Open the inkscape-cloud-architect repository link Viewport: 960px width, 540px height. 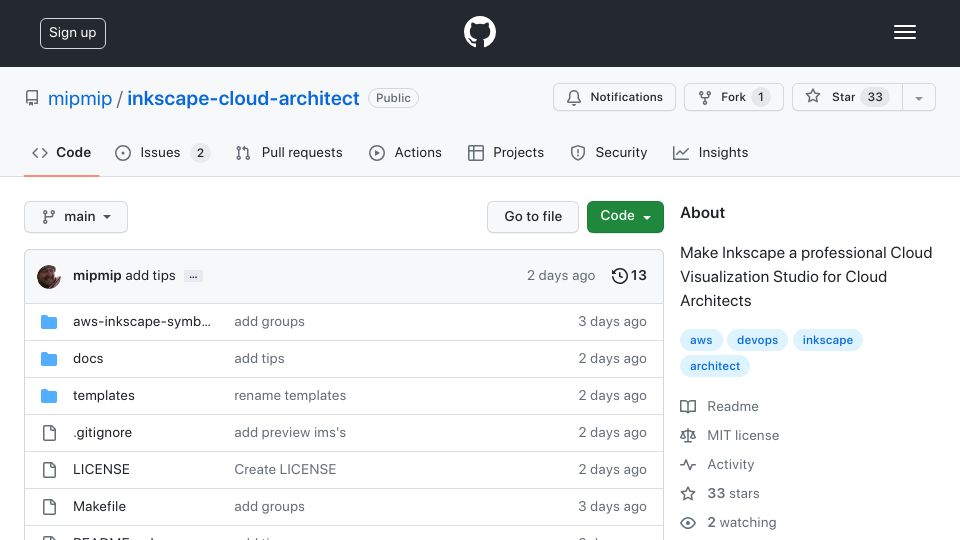(243, 98)
